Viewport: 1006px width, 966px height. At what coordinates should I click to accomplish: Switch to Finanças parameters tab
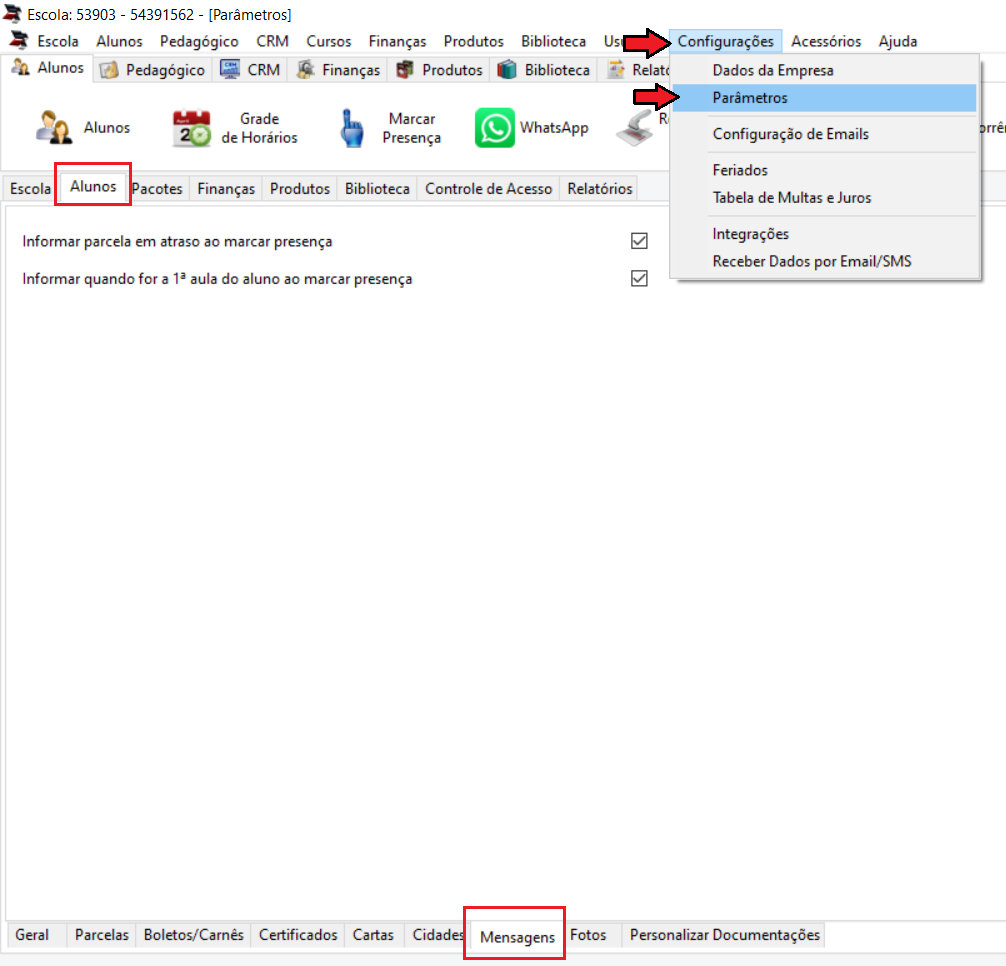(226, 189)
